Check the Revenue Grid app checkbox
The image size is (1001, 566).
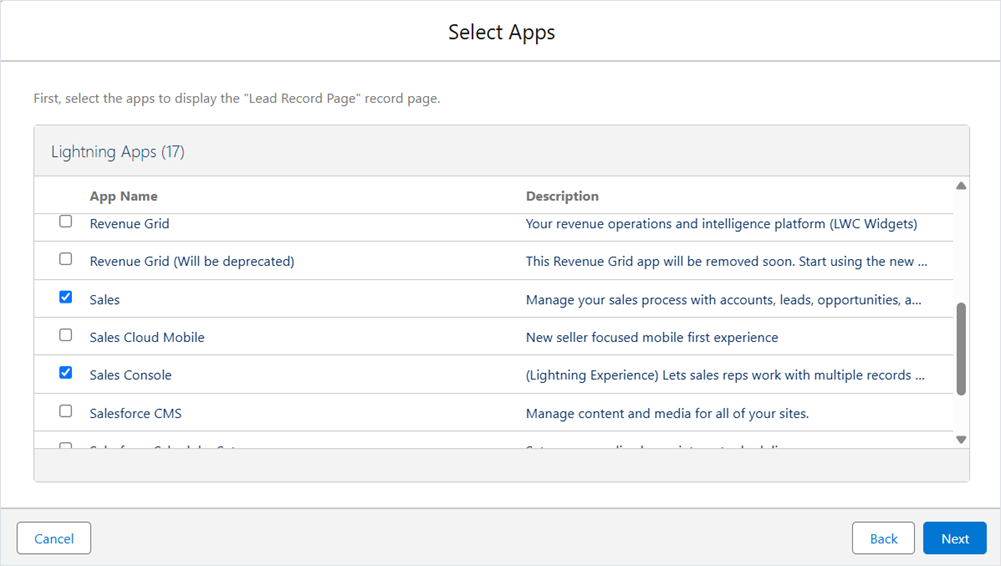tap(66, 221)
